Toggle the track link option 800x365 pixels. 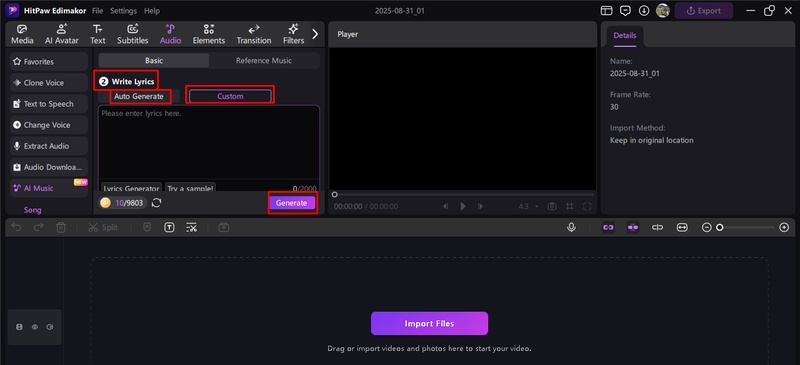click(608, 228)
